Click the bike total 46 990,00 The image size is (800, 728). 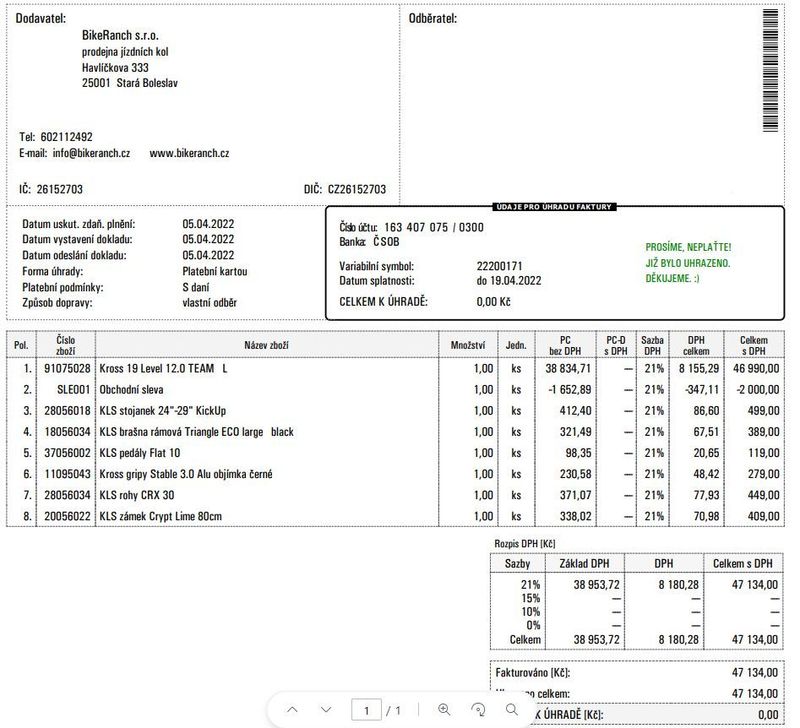click(756, 368)
